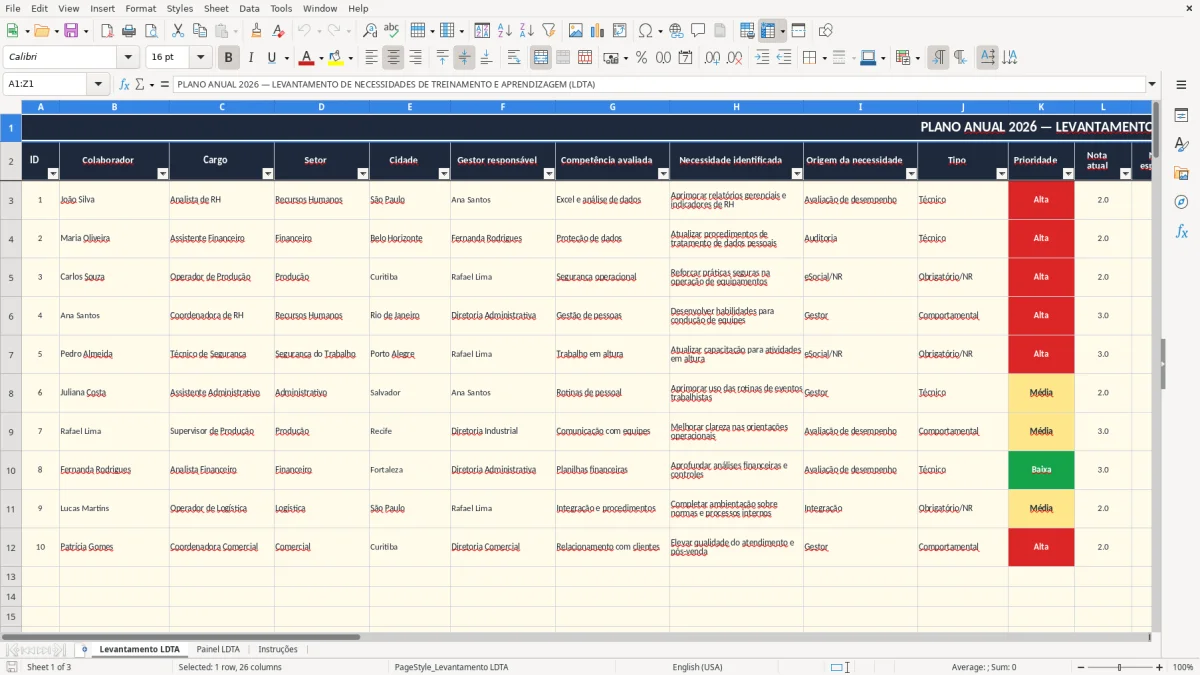
Task: Click the Font Color red swatch
Action: click(306, 58)
